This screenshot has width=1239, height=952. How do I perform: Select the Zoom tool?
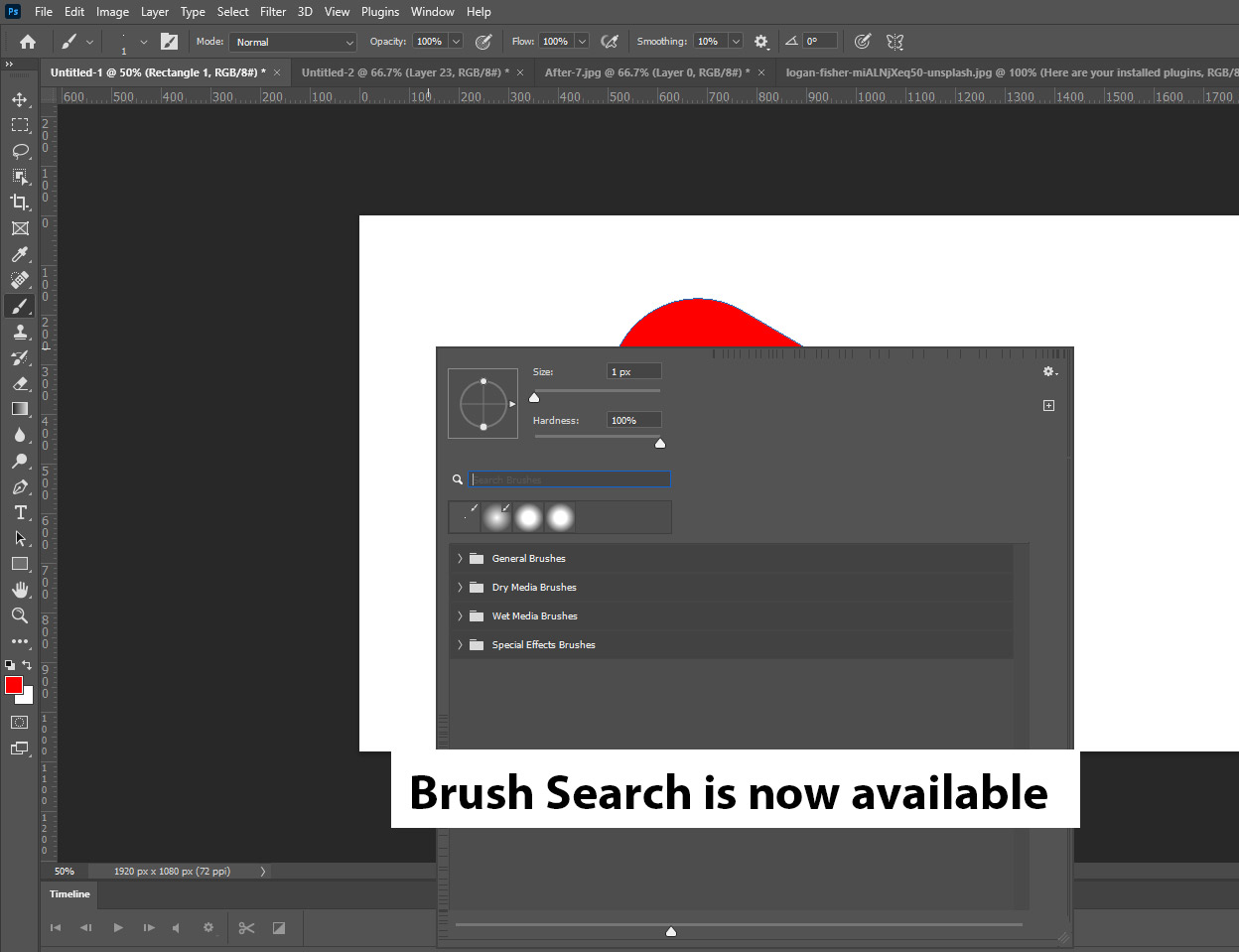(20, 615)
